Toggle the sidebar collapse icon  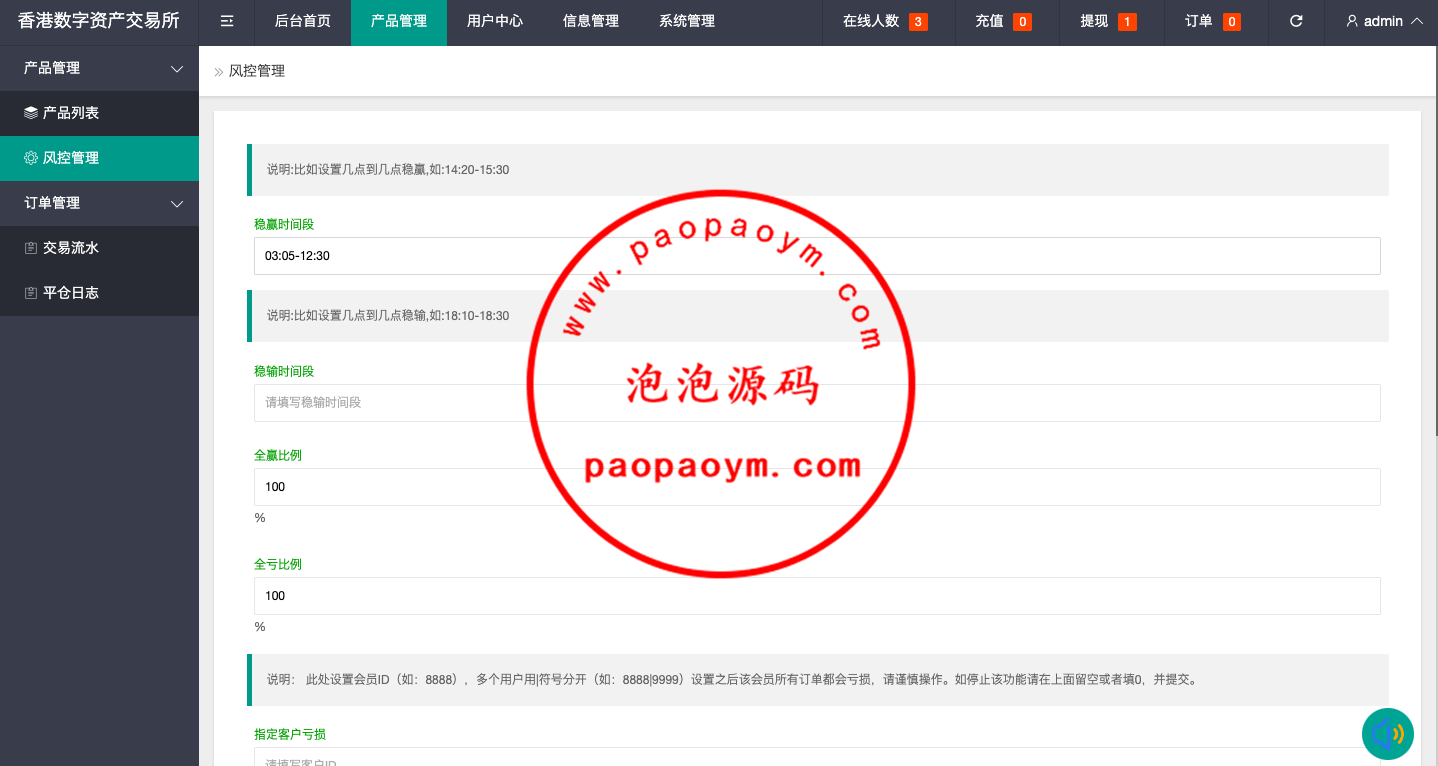(x=227, y=21)
